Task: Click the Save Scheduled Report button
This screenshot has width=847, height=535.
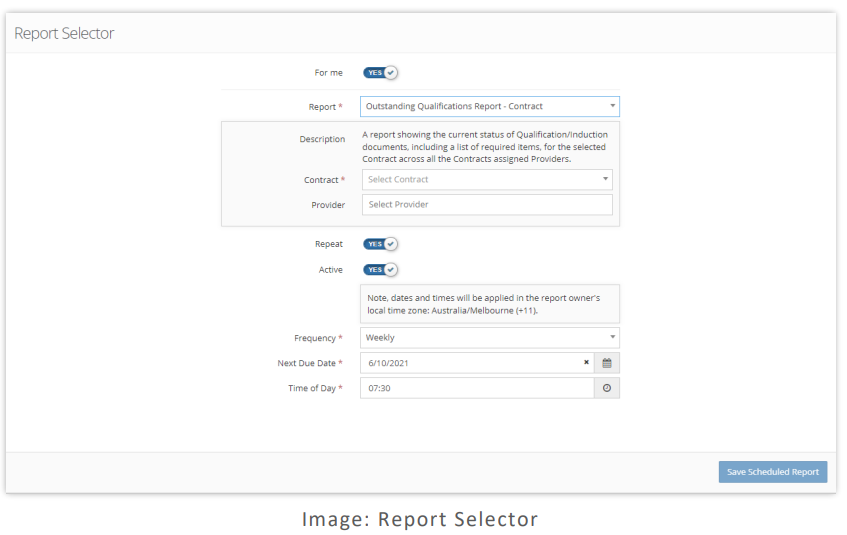Action: click(772, 472)
